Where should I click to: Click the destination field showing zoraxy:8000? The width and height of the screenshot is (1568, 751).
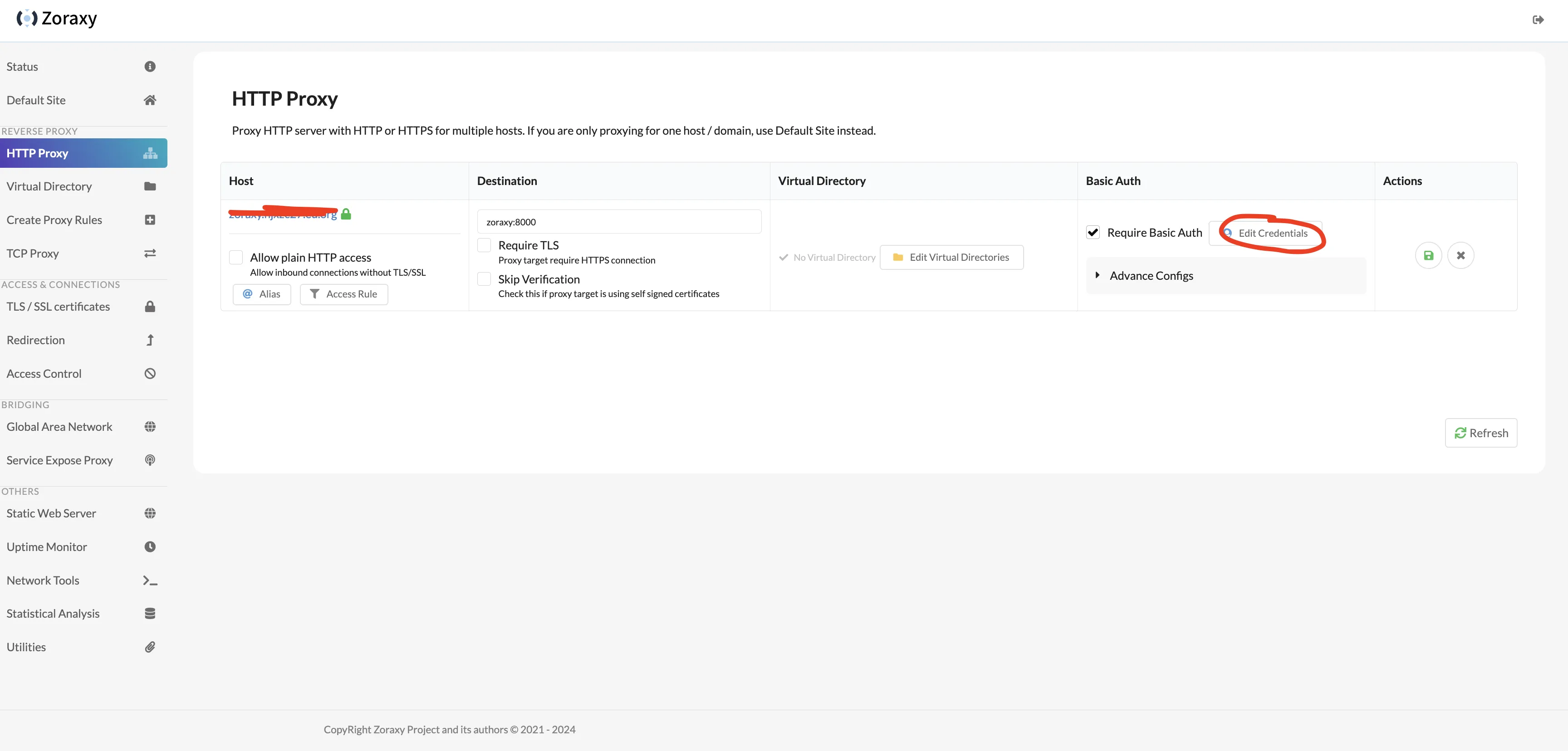(619, 221)
